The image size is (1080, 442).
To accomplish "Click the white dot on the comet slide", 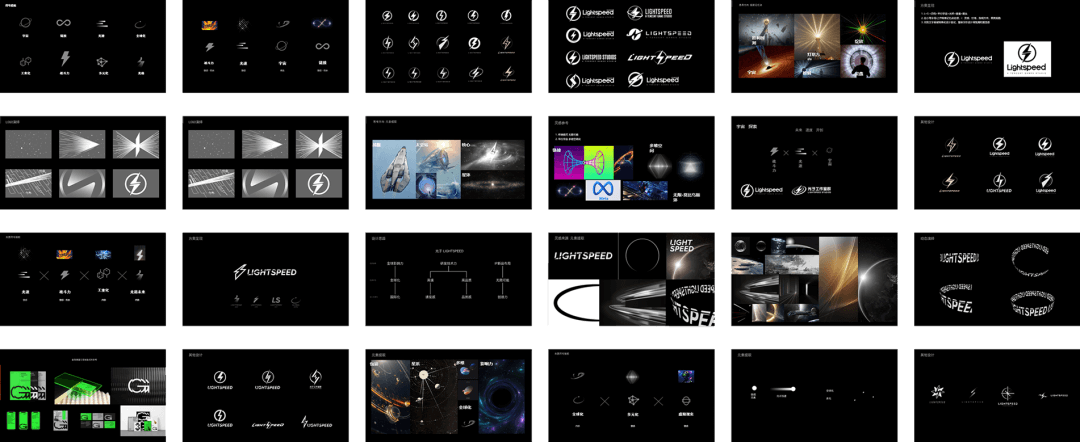I will click(x=754, y=389).
